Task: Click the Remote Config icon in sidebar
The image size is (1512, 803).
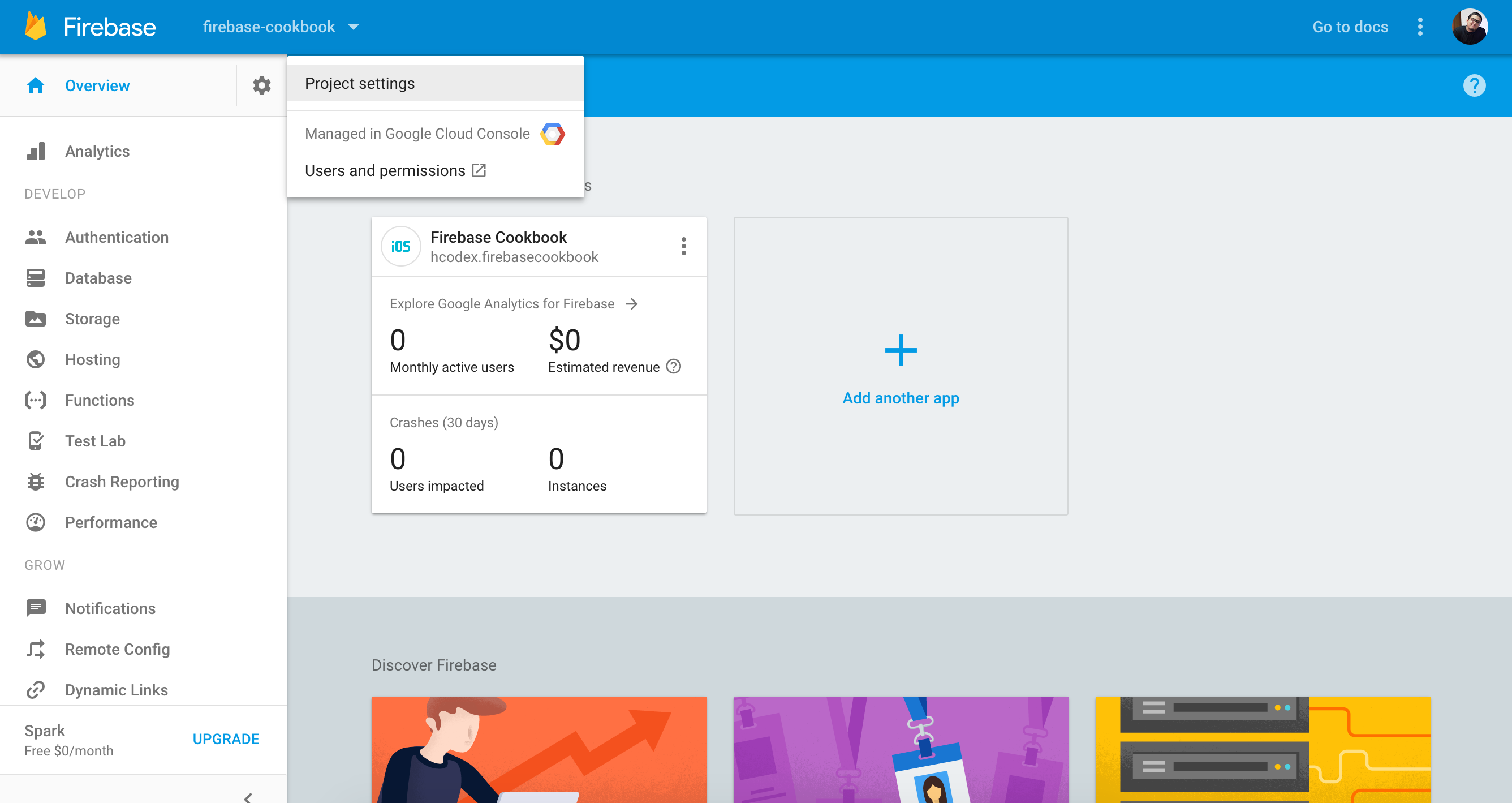Action: tap(36, 648)
